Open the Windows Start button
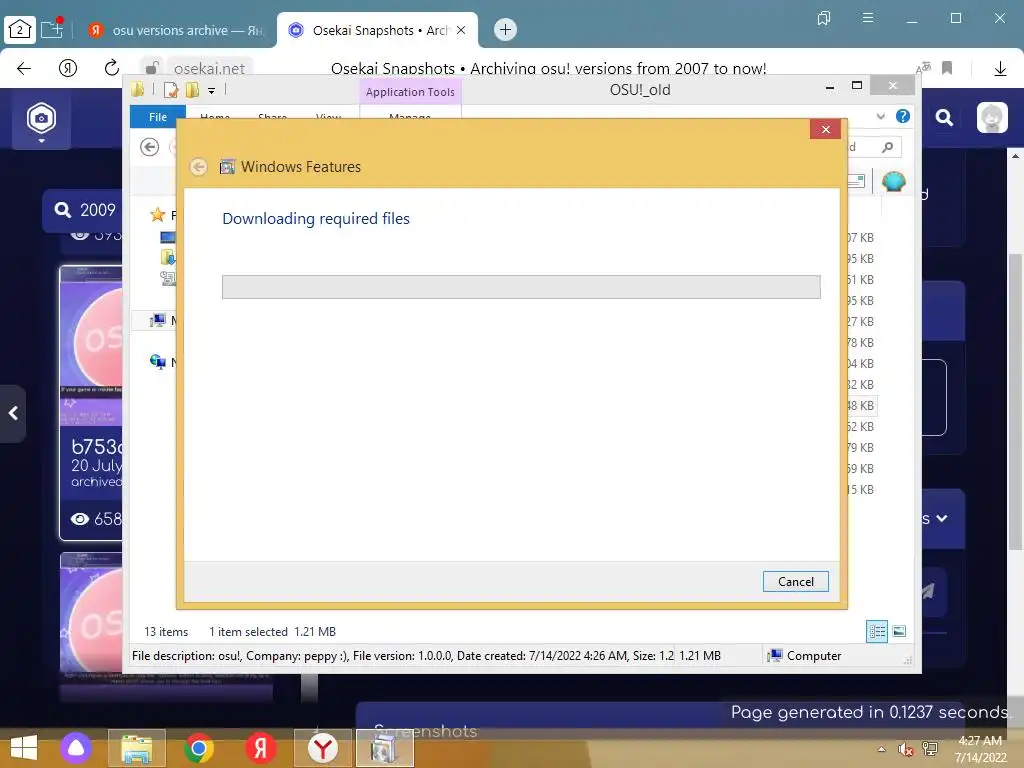This screenshot has height=768, width=1024. (24, 748)
